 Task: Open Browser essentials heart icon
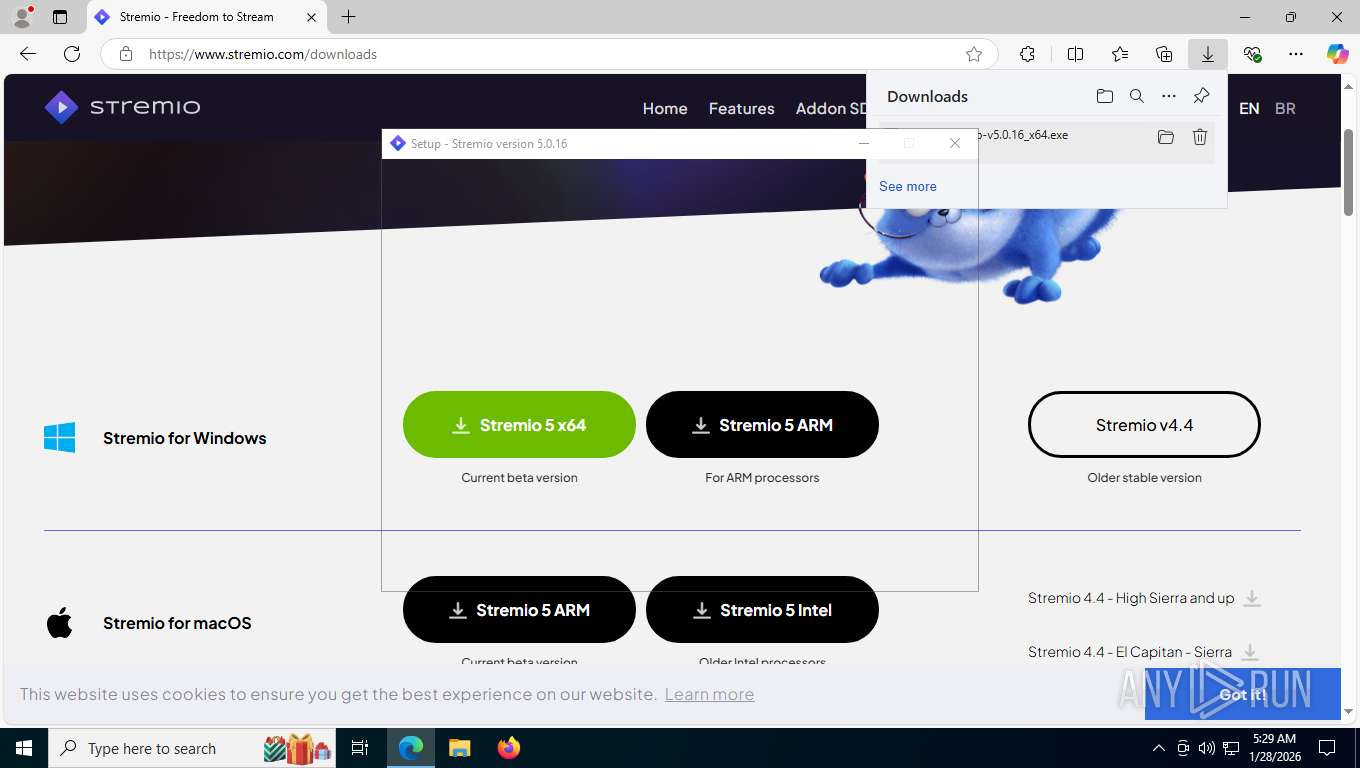pos(1252,54)
